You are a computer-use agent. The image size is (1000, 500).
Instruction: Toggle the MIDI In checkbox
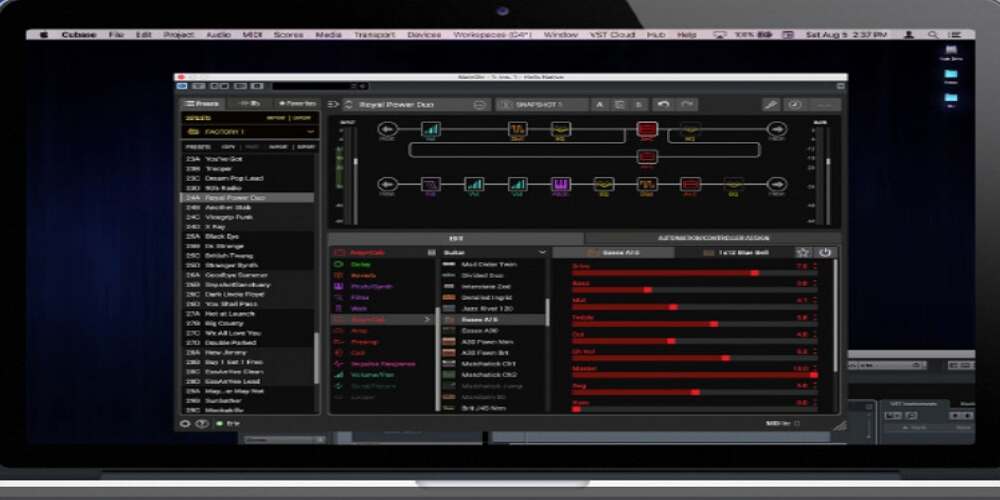797,423
